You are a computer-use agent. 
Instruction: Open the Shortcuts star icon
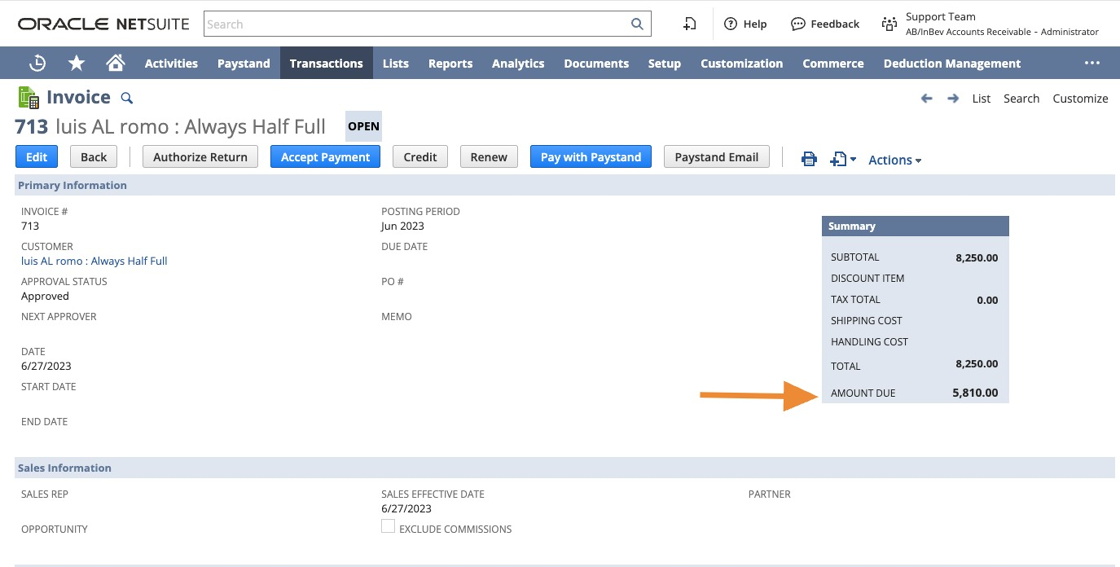click(76, 64)
